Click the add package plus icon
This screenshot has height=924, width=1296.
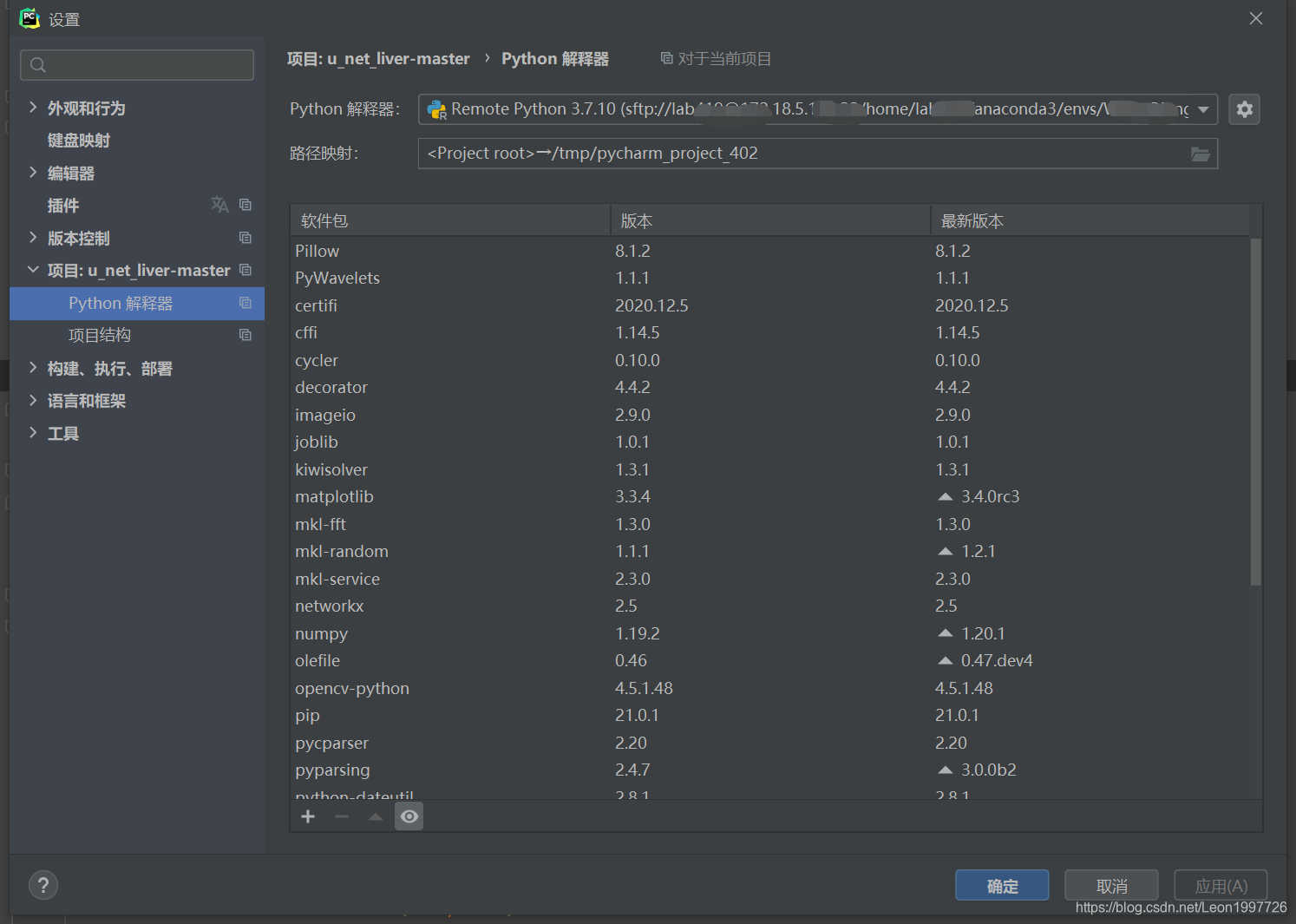[x=308, y=816]
